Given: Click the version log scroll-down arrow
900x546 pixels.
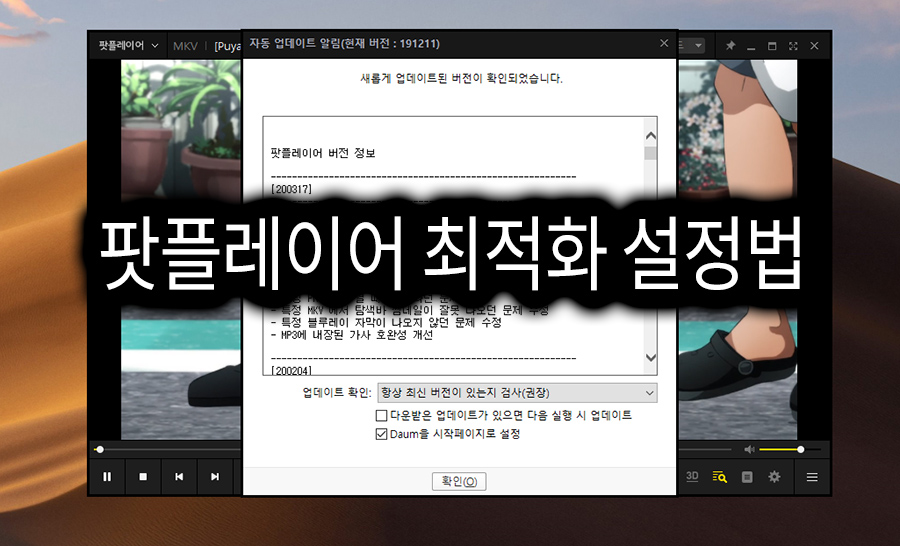Looking at the screenshot, I should click(650, 357).
